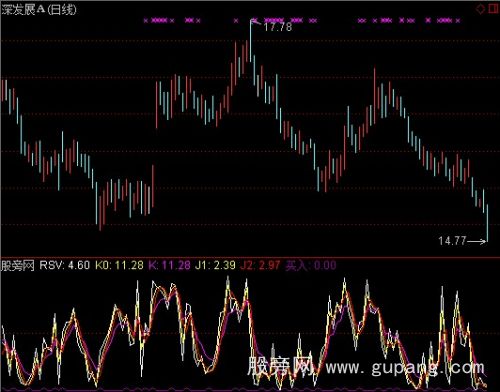Select the K0: 11.28 indicator value
500x392 pixels.
[x=119, y=265]
